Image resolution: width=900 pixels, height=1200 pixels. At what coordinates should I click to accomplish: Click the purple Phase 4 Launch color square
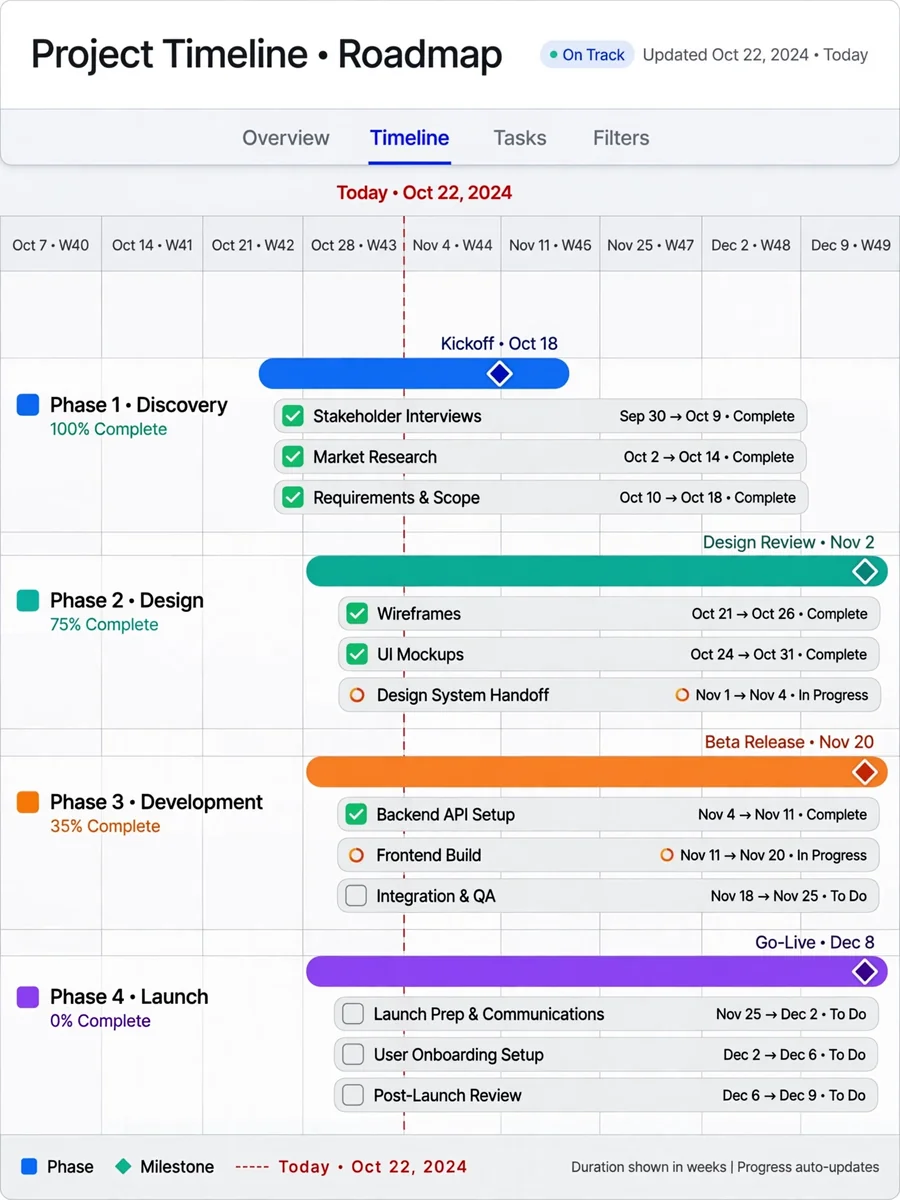(28, 997)
